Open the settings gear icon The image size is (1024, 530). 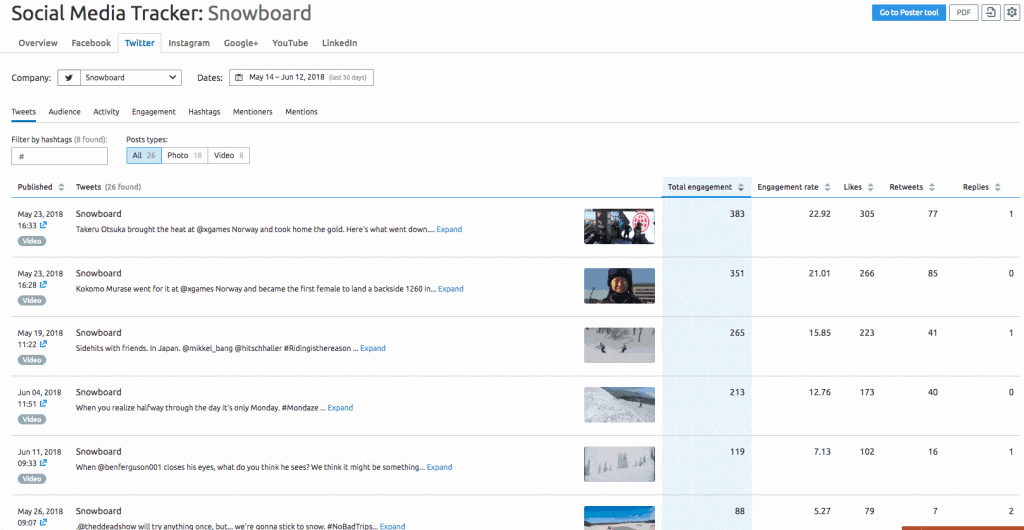pos(1011,12)
